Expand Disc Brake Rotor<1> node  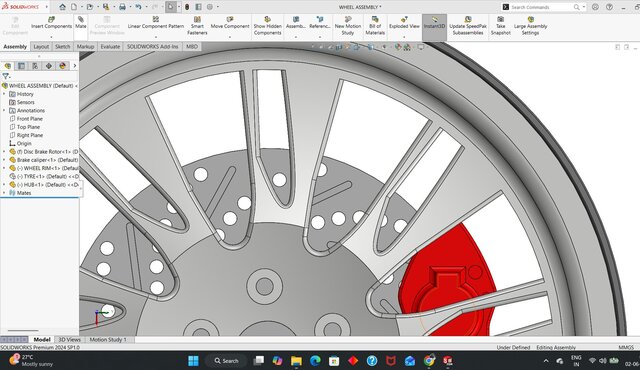(4, 151)
